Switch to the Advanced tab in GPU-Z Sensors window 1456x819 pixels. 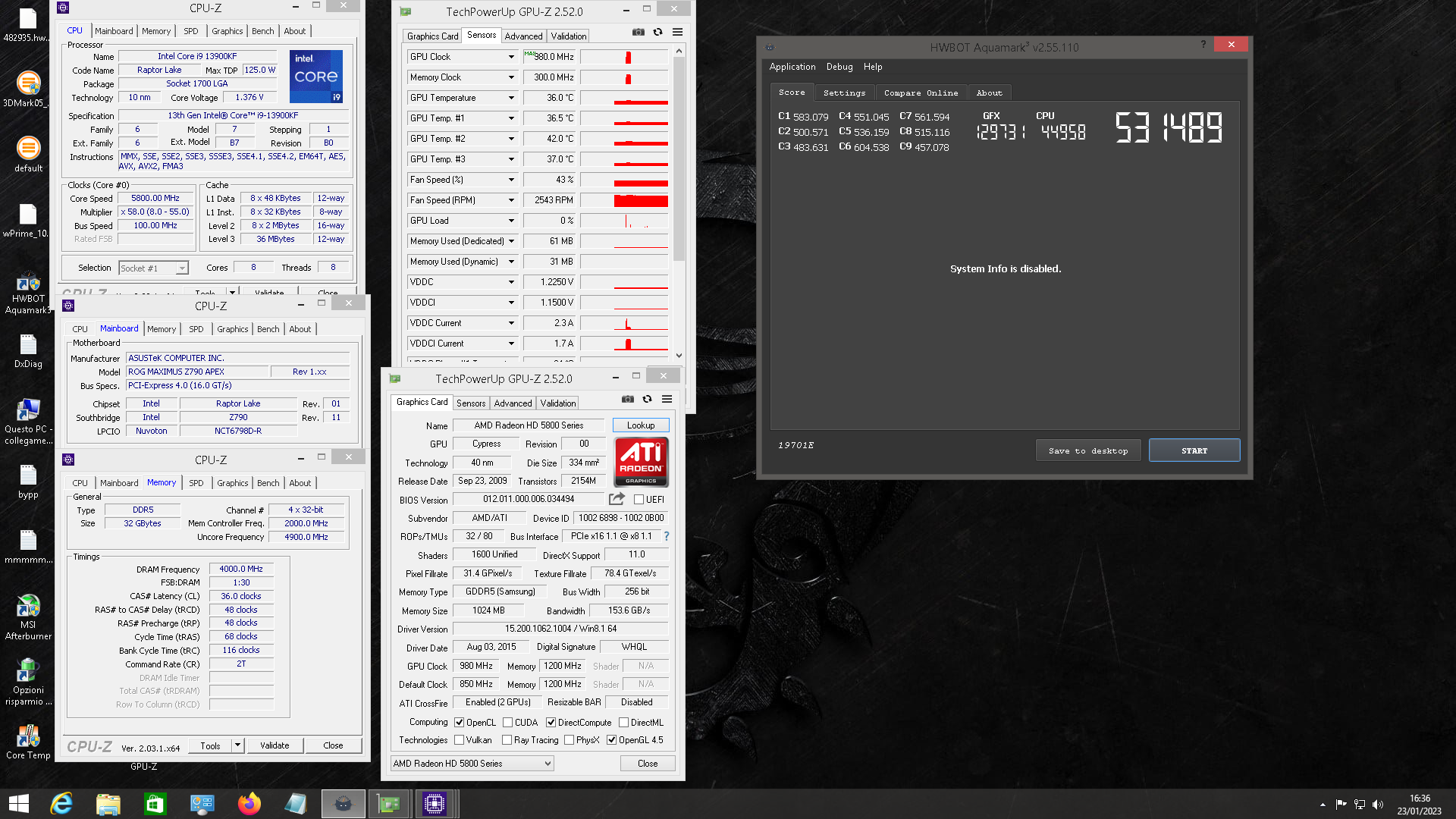point(523,36)
